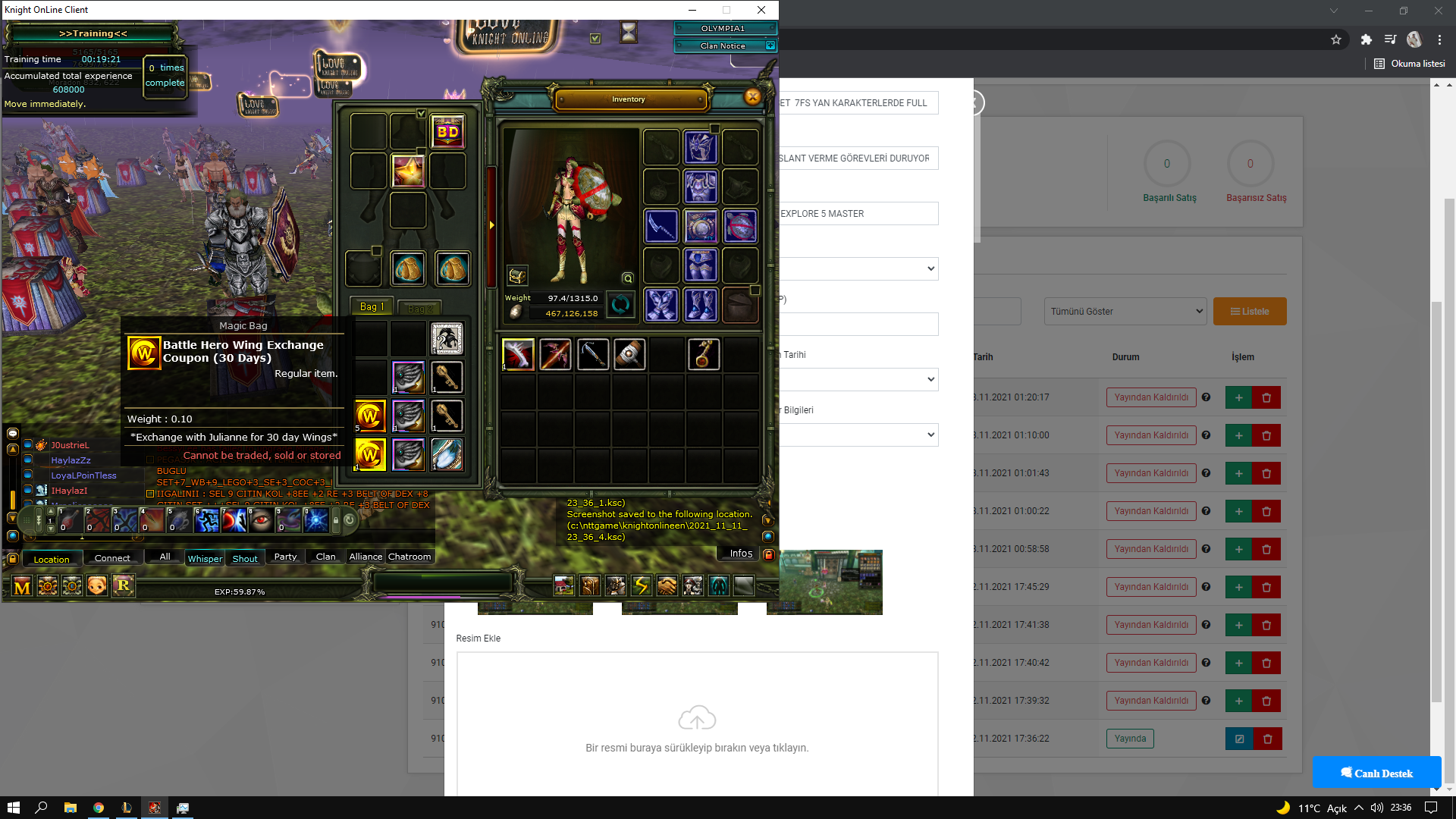Toggle the red lock beside Info5
Screen dimensions: 1456x819
pyautogui.click(x=768, y=554)
